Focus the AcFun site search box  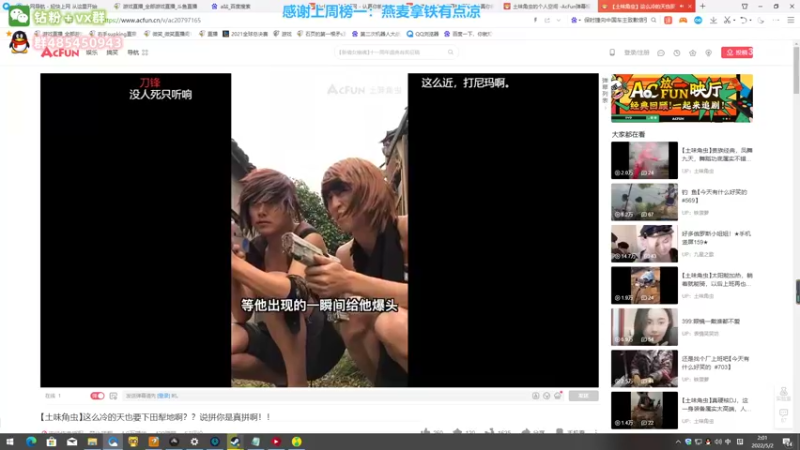click(395, 52)
